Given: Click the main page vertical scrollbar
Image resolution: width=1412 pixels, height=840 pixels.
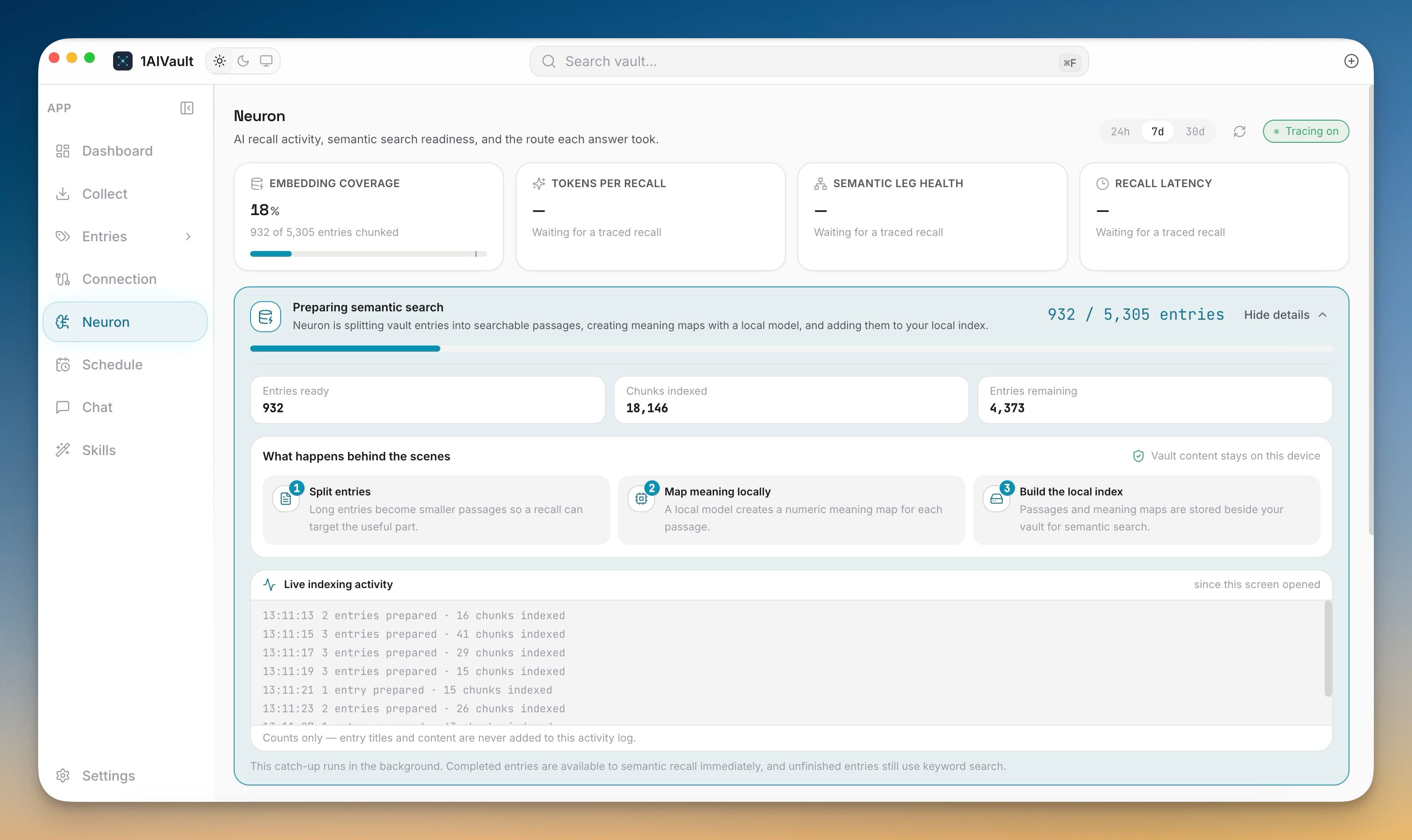Looking at the screenshot, I should [x=1370, y=310].
